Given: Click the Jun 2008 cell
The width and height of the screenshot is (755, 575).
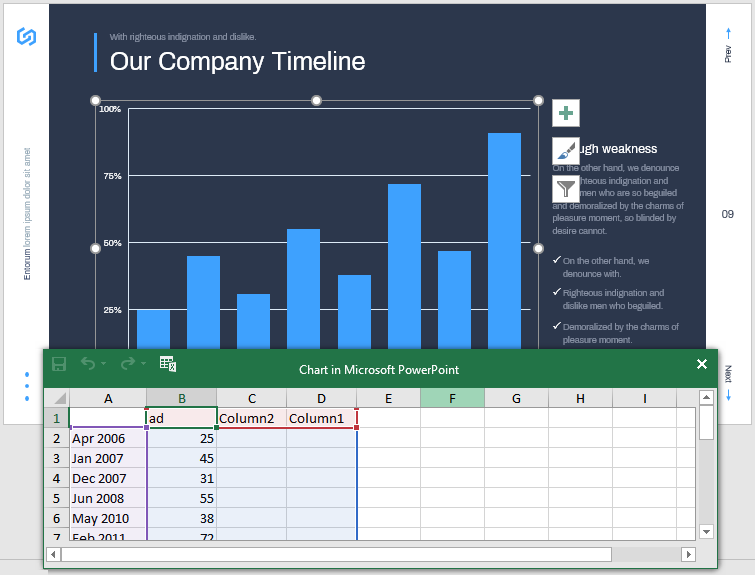Looking at the screenshot, I should [108, 498].
